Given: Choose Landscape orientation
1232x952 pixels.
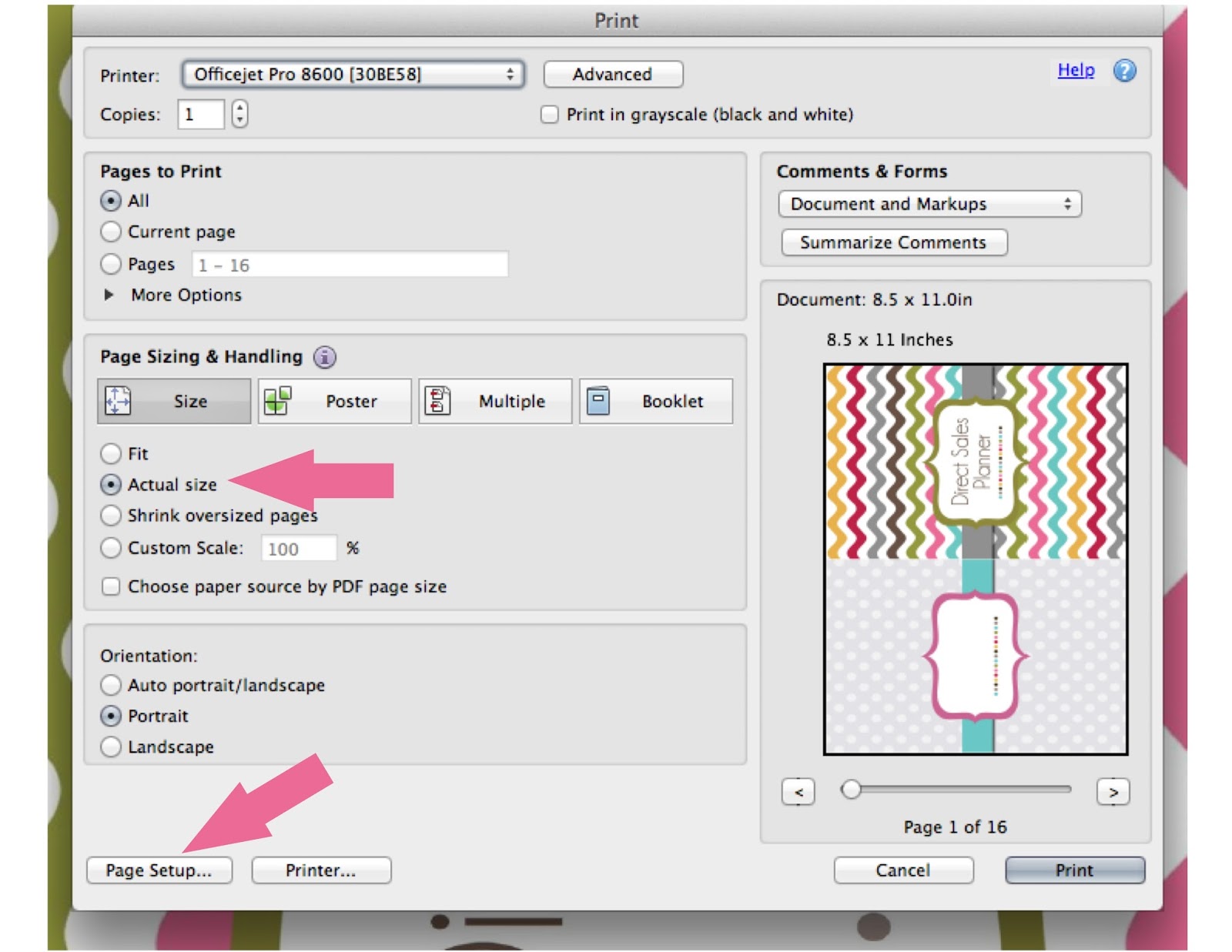Looking at the screenshot, I should tap(111, 747).
